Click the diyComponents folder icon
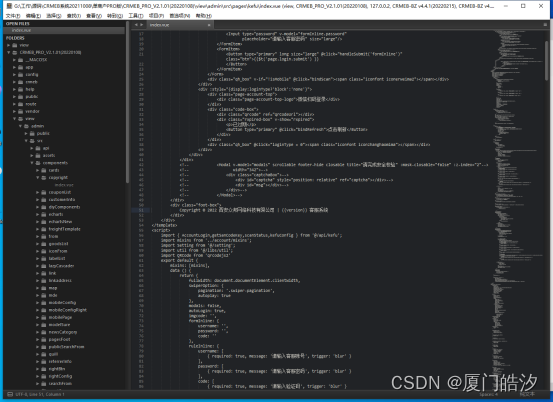Viewport: 553px width, 402px height. pos(44,207)
